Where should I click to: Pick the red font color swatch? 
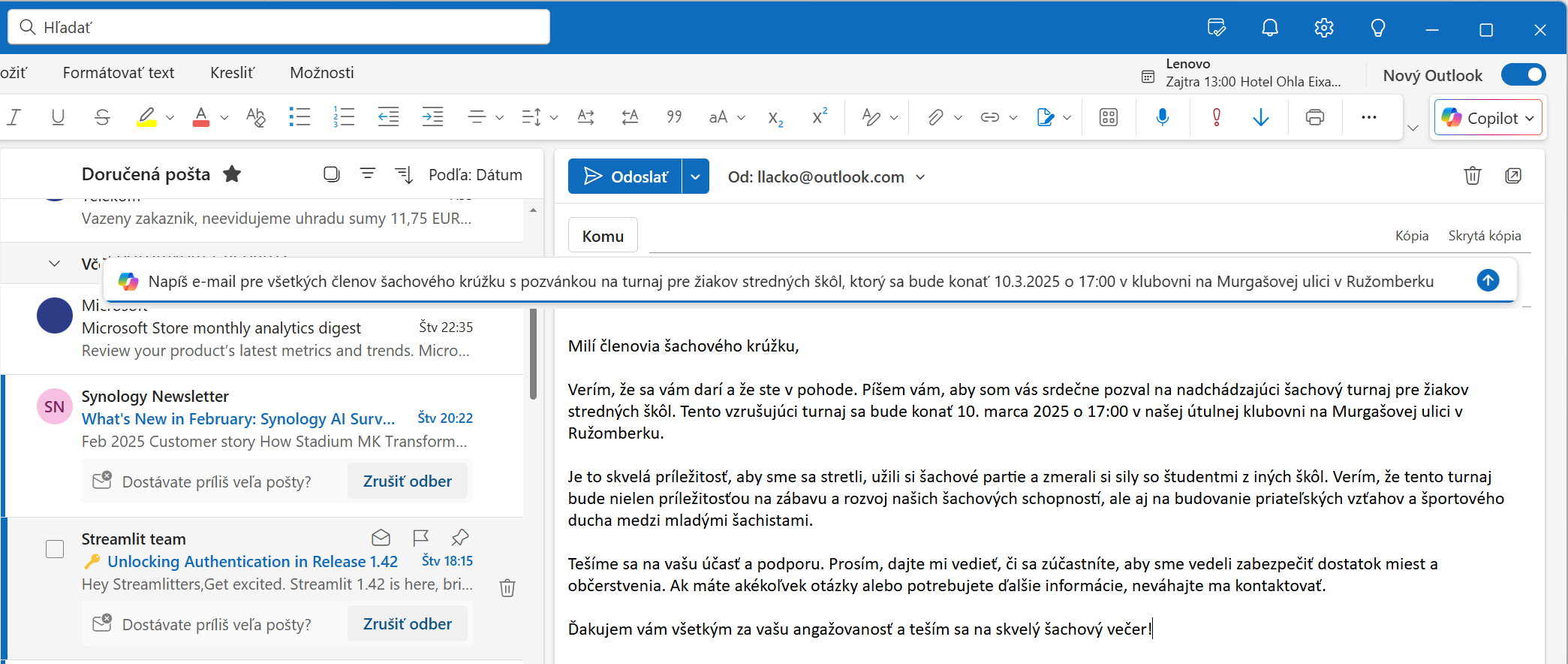tap(200, 117)
